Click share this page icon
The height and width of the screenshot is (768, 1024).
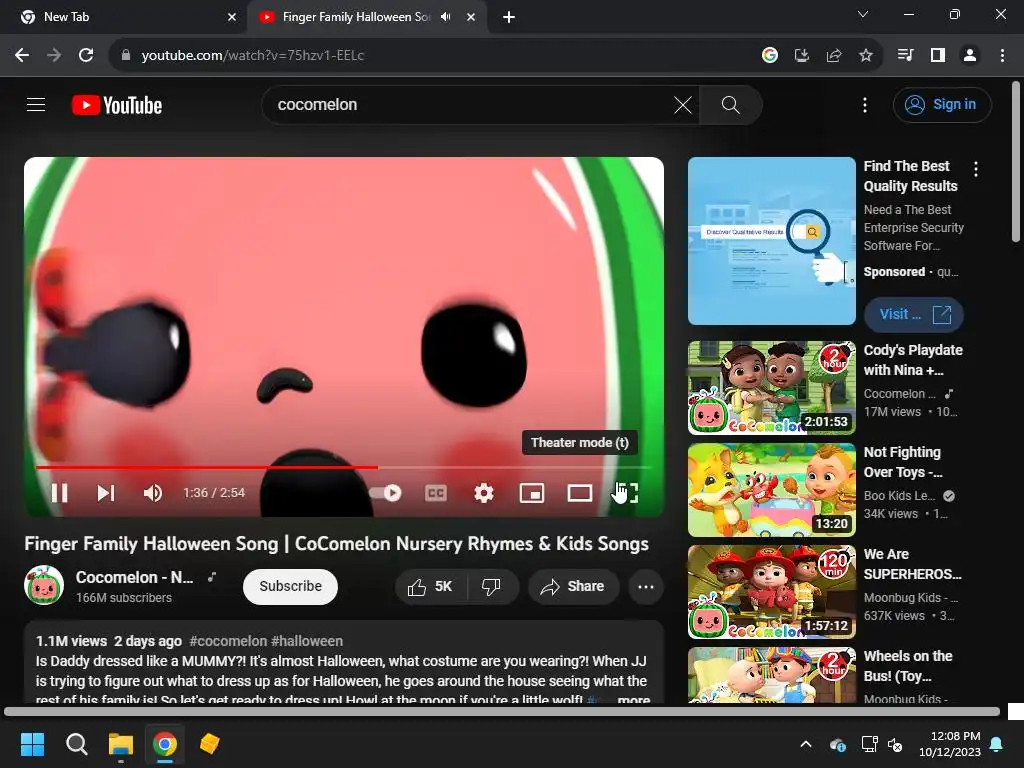(x=833, y=56)
